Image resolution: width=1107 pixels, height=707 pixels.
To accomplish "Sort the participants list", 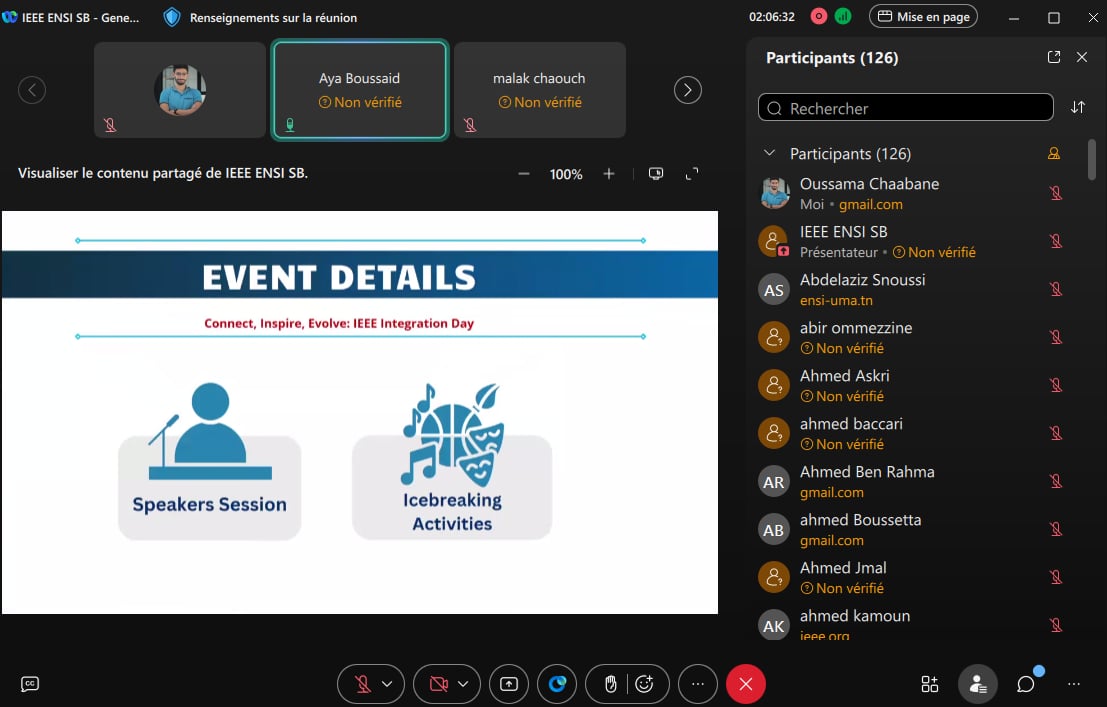I will point(1077,107).
